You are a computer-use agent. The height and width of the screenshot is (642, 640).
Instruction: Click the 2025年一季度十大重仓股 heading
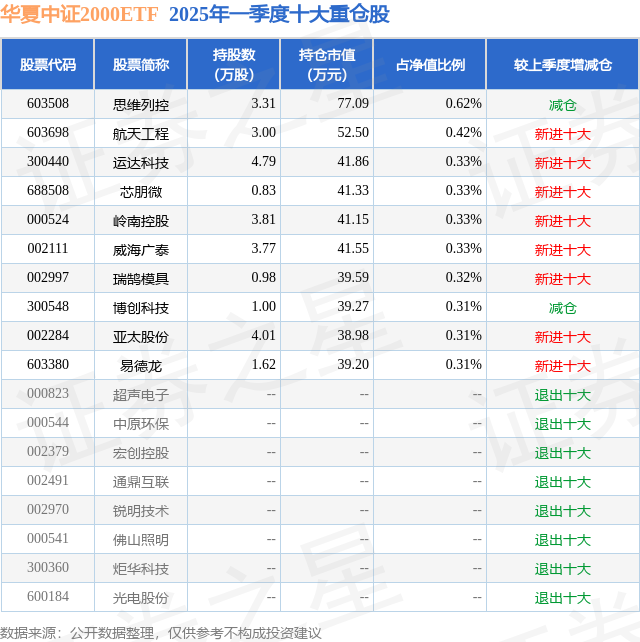pyautogui.click(x=279, y=14)
